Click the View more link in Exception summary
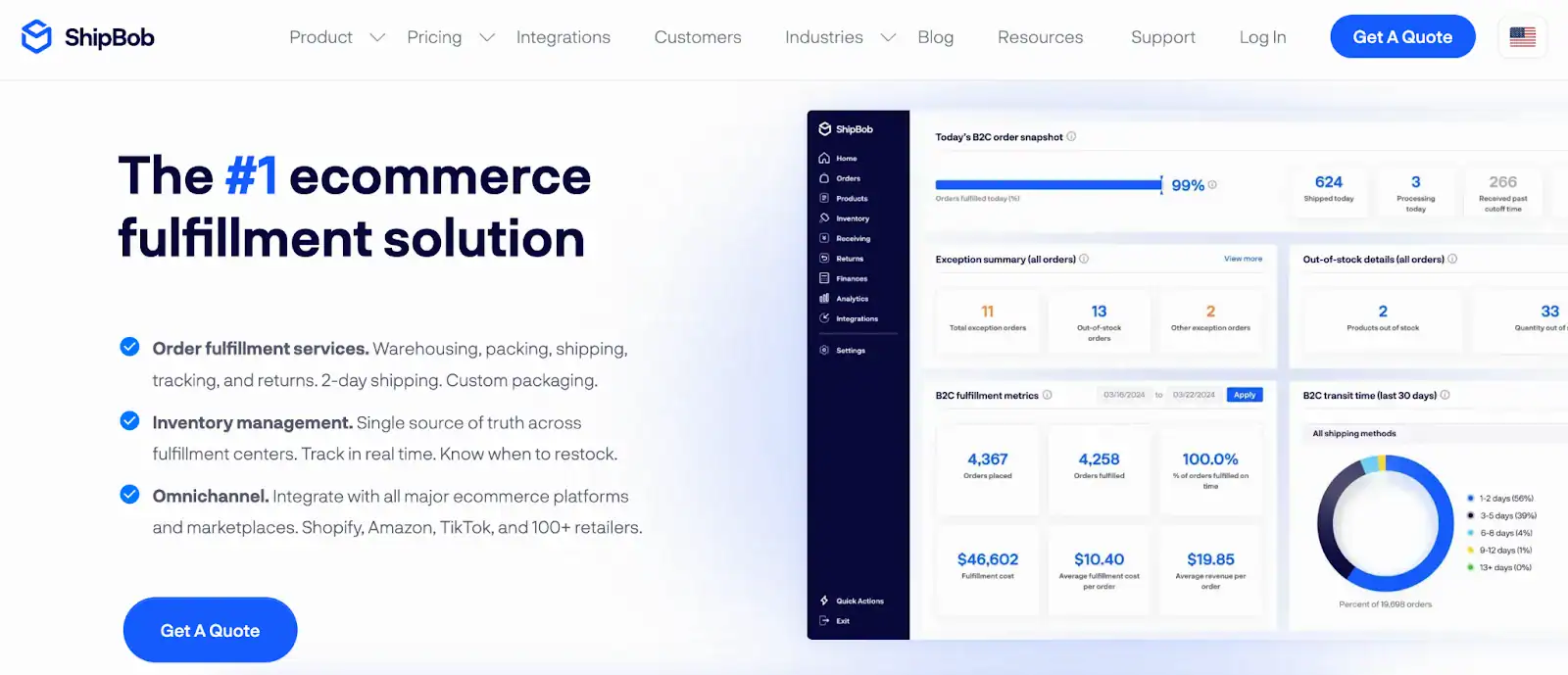Screen dimensions: 1568x675 (1243, 259)
